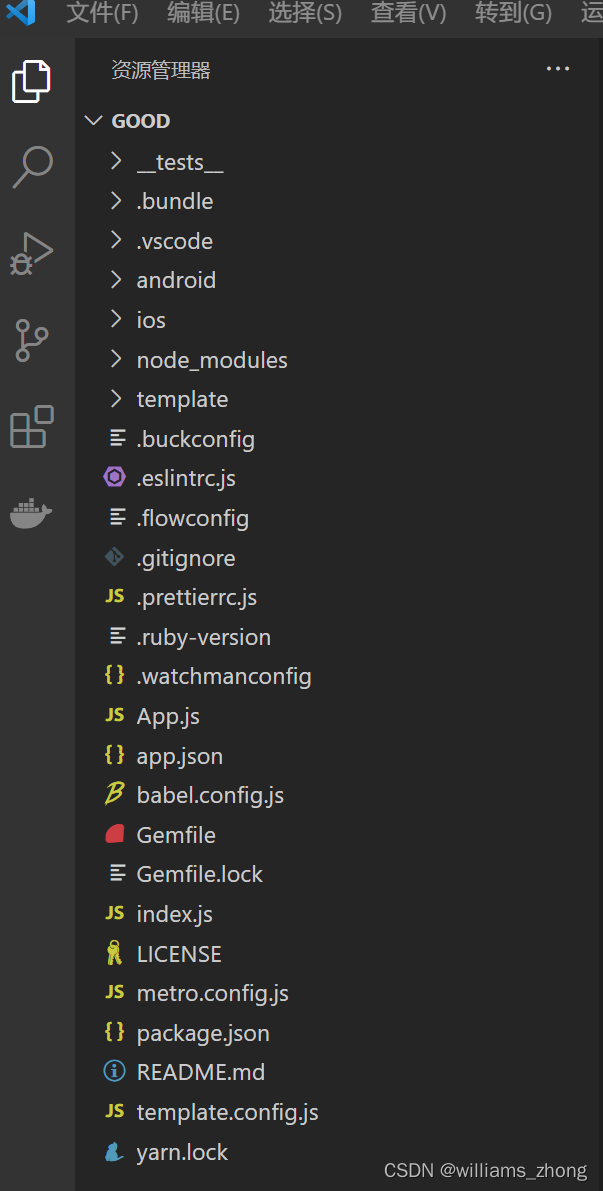The height and width of the screenshot is (1191, 603).
Task: Open the yarn.lock file
Action: [x=182, y=1152]
